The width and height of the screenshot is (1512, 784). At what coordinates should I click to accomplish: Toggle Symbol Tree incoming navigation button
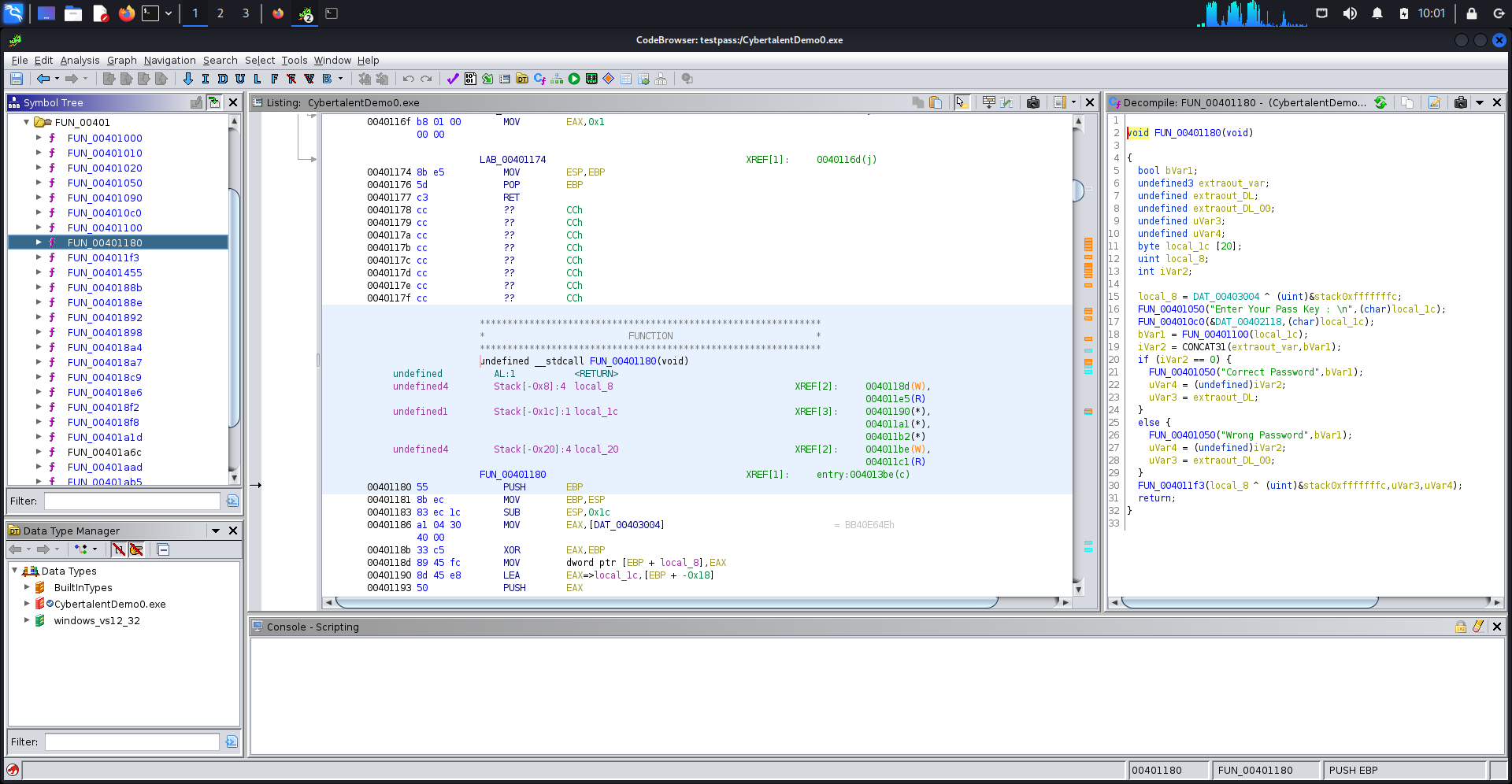(x=214, y=102)
